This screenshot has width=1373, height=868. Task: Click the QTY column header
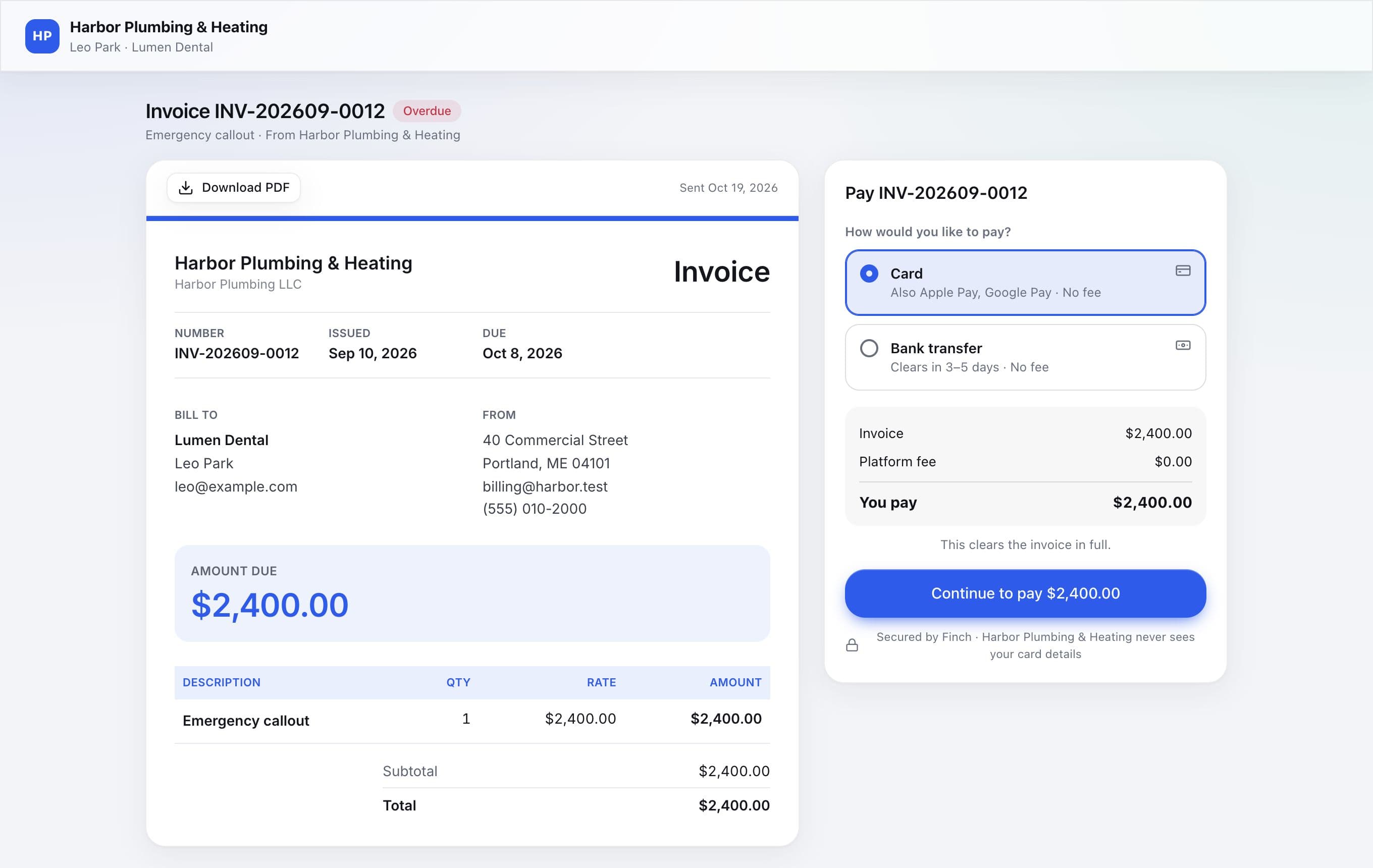tap(458, 682)
